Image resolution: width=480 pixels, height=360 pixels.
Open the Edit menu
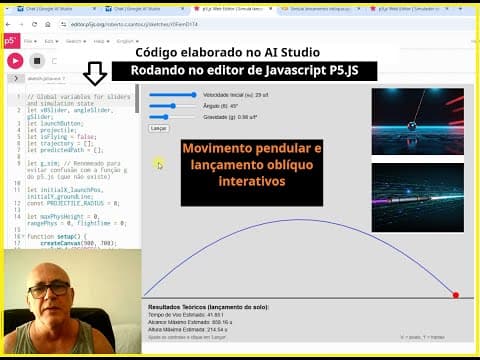pyautogui.click(x=51, y=41)
